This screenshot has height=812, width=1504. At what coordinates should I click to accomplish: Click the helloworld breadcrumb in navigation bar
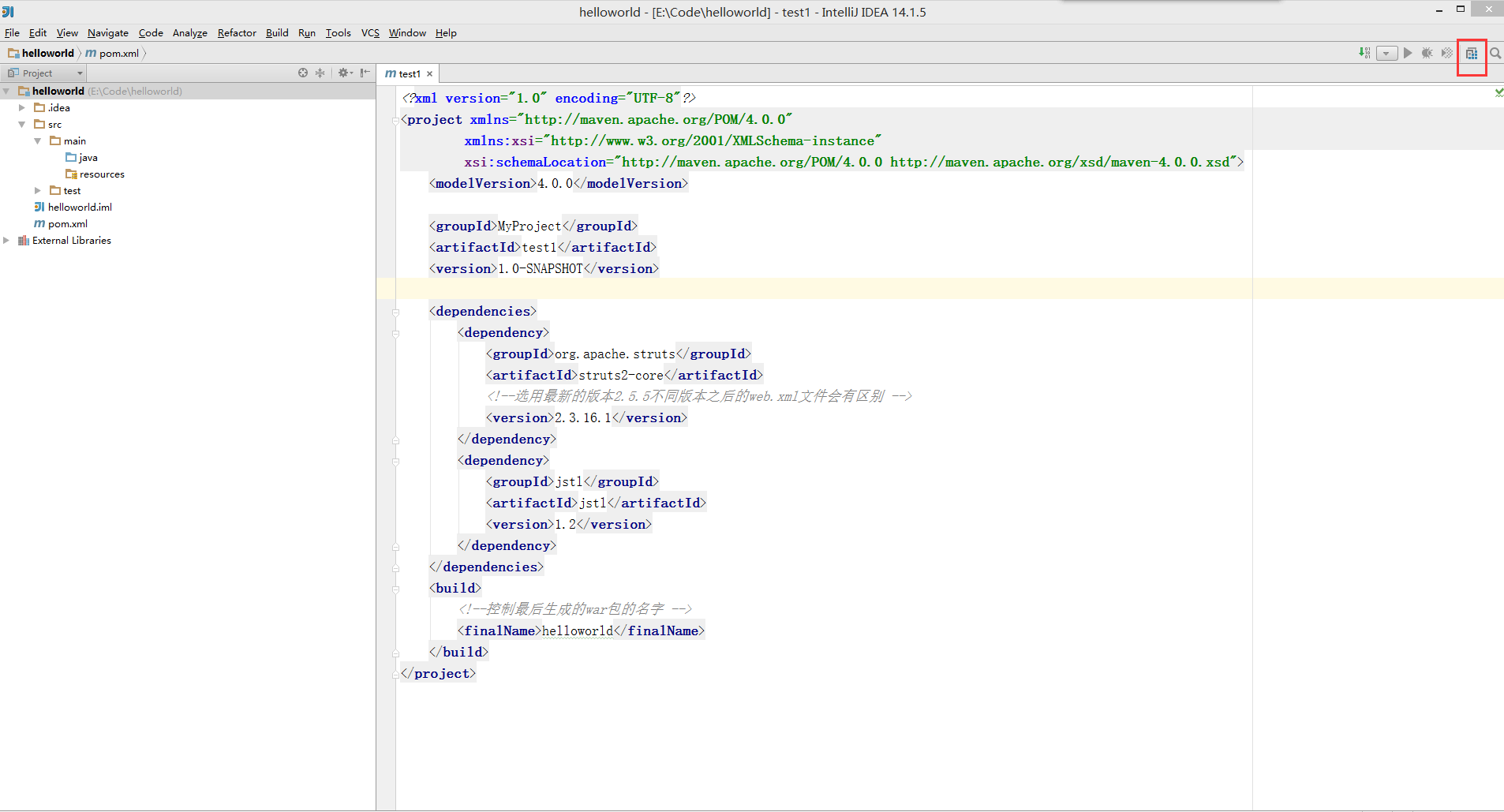41,54
